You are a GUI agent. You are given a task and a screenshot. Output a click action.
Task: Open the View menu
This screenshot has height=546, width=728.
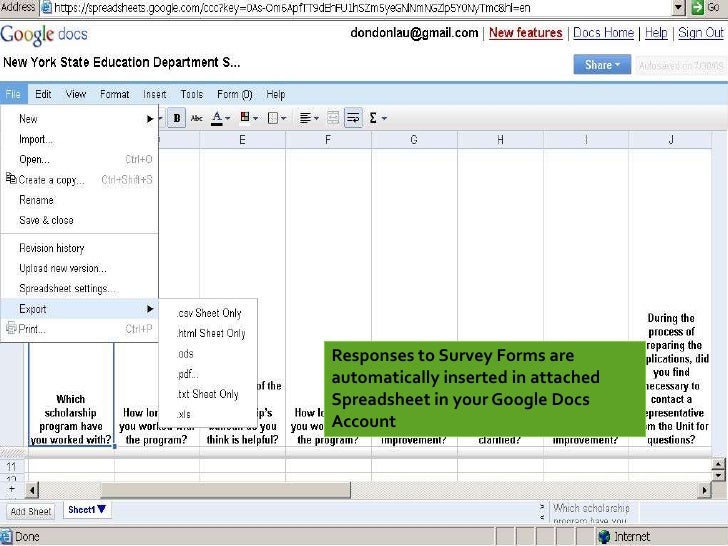[x=76, y=94]
